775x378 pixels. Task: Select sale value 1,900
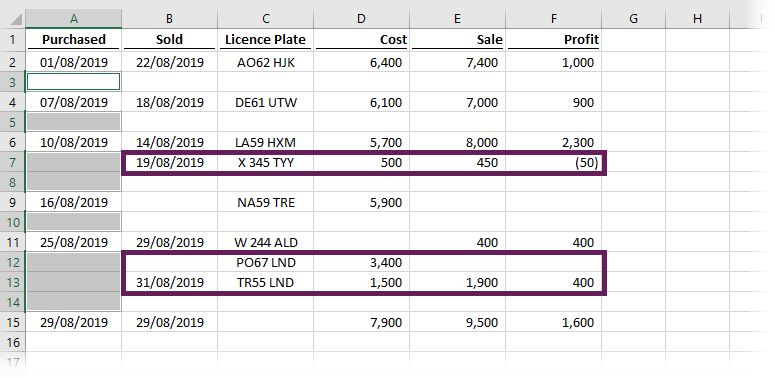click(x=457, y=283)
